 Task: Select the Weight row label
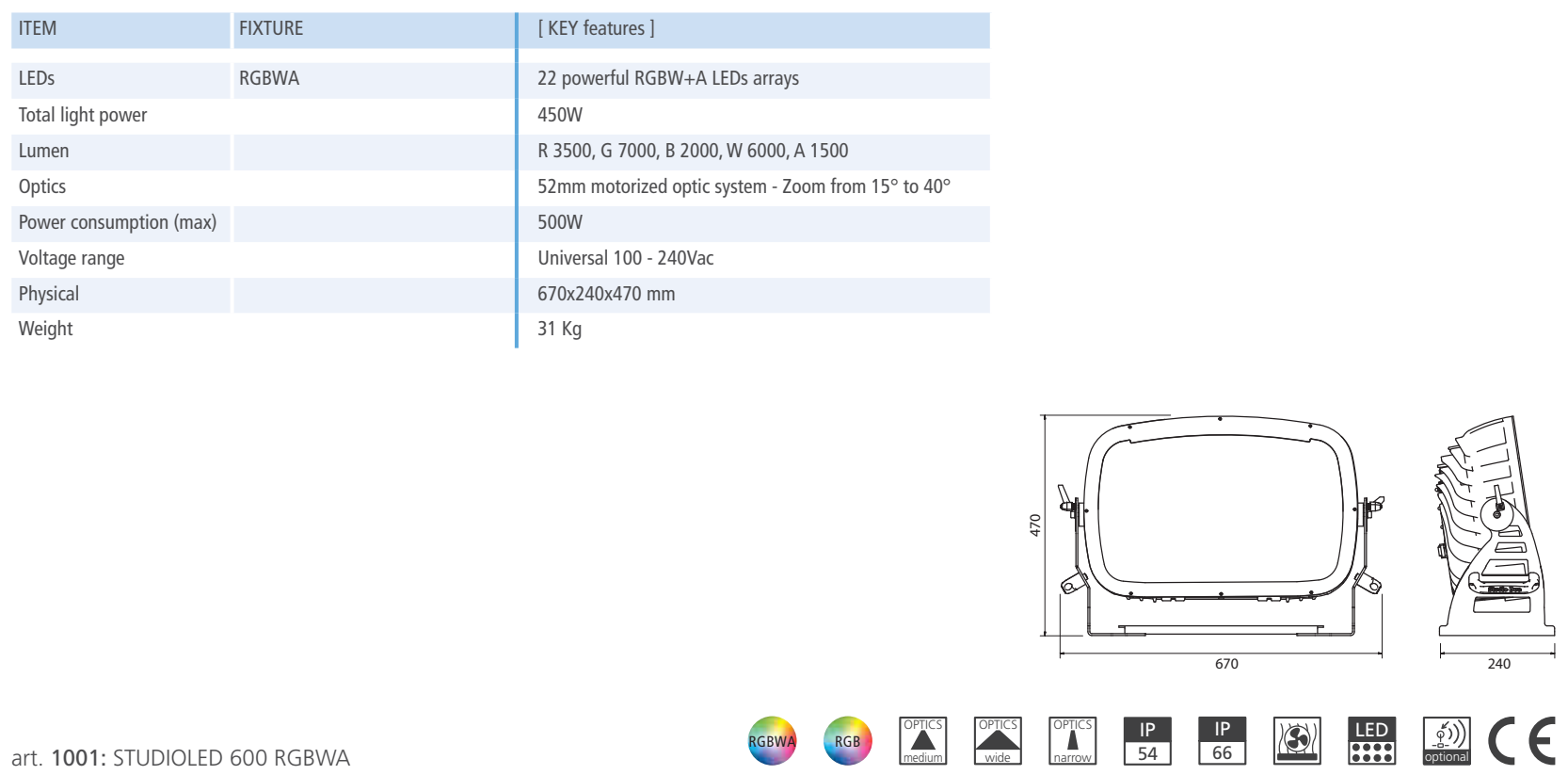point(45,329)
